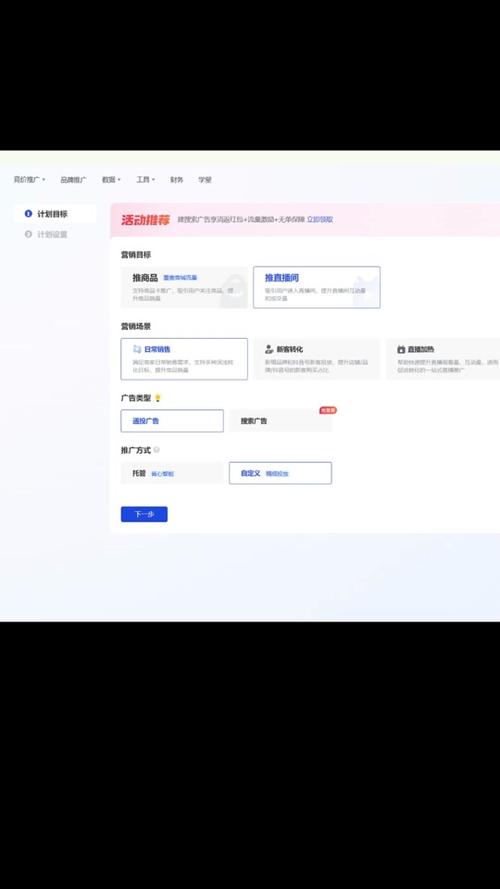500x889 pixels.
Task: Click the 日常销售 card icon
Action: [137, 349]
